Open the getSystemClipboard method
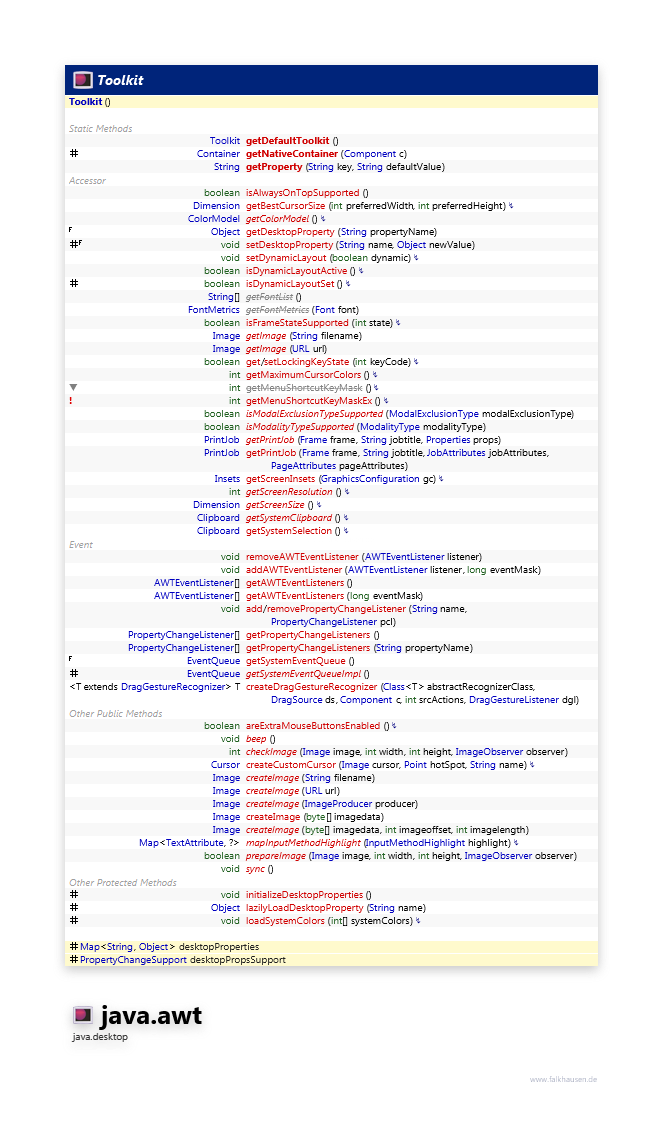 [289, 518]
